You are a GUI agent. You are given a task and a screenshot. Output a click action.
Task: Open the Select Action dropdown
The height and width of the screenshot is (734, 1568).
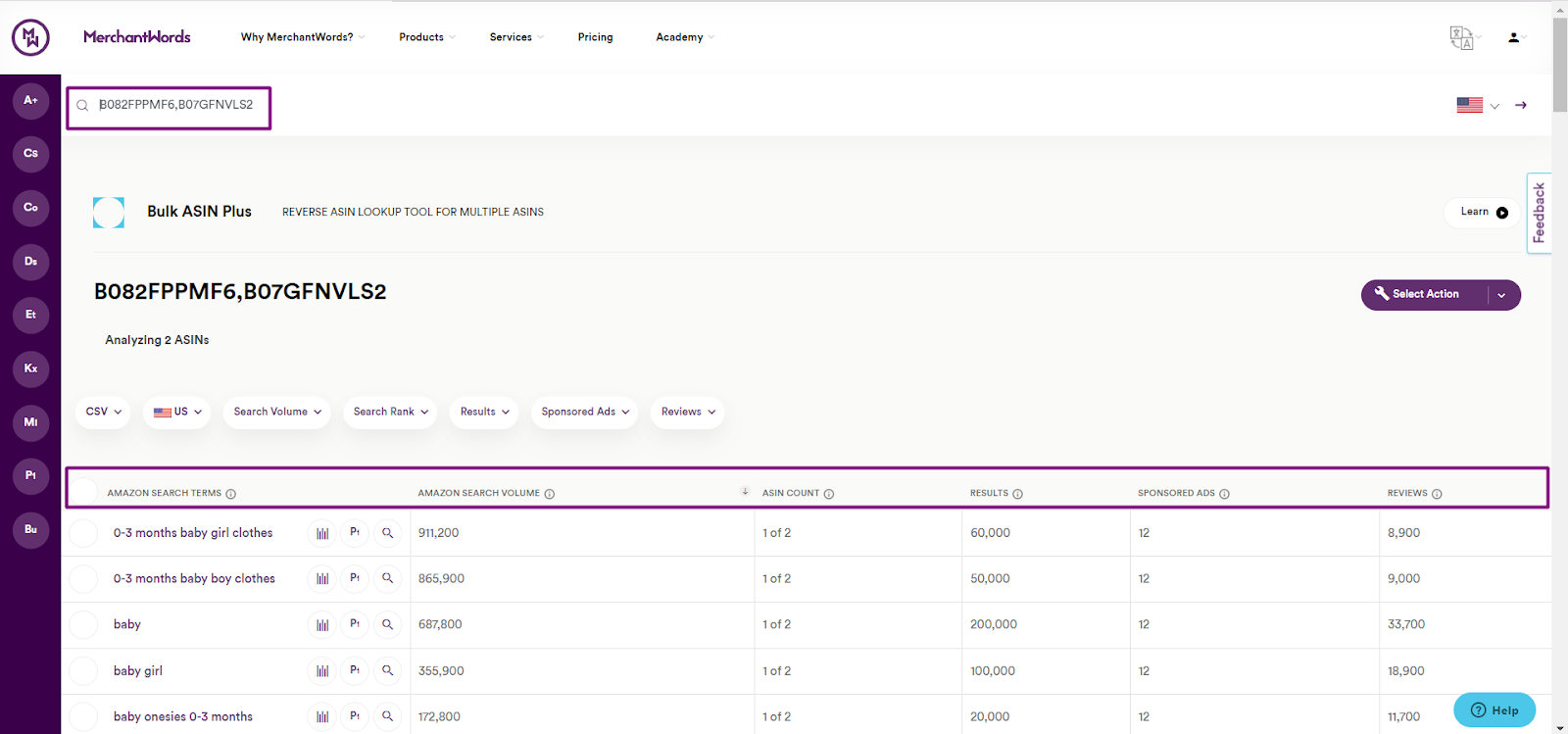click(x=1441, y=295)
